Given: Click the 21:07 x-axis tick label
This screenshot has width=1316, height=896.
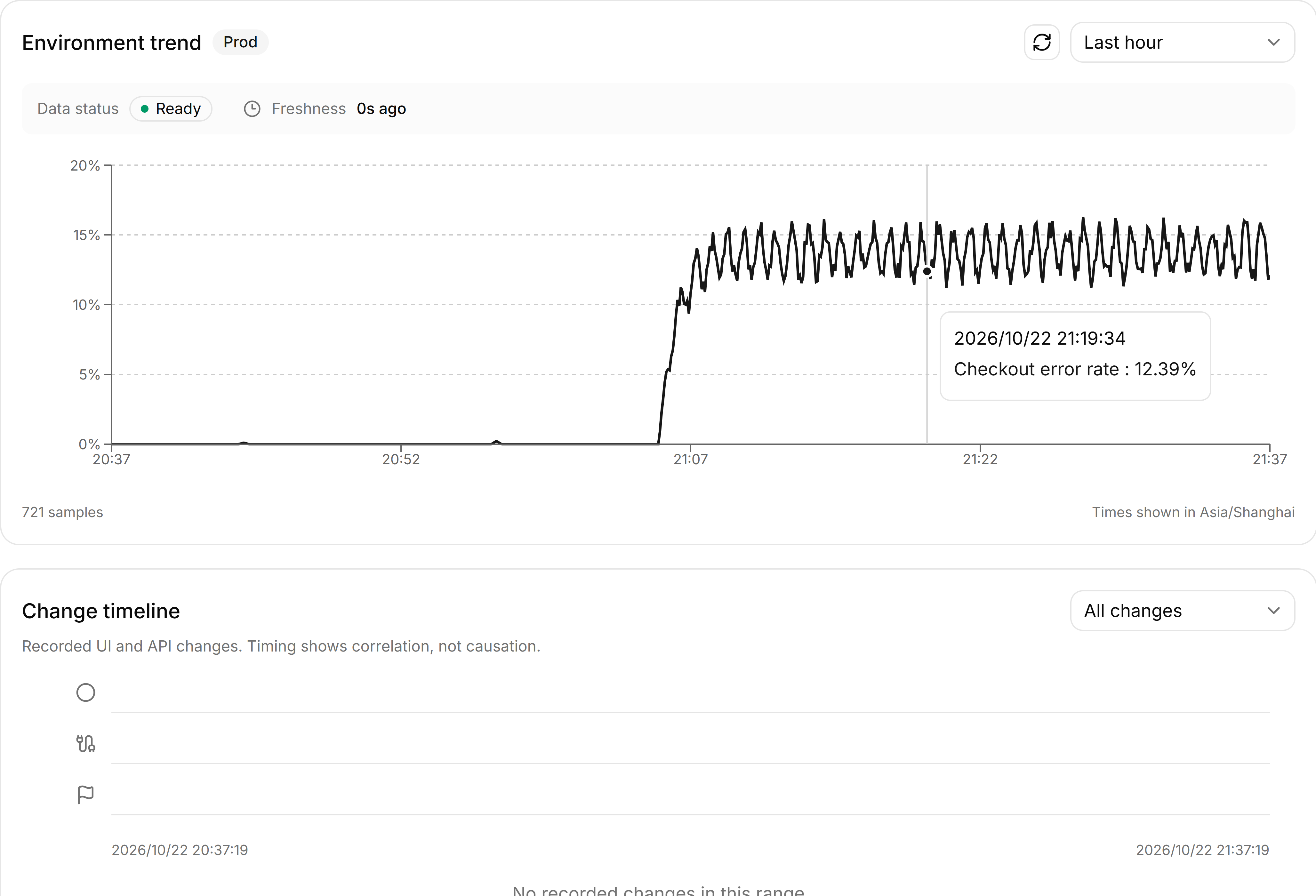Looking at the screenshot, I should 690,459.
